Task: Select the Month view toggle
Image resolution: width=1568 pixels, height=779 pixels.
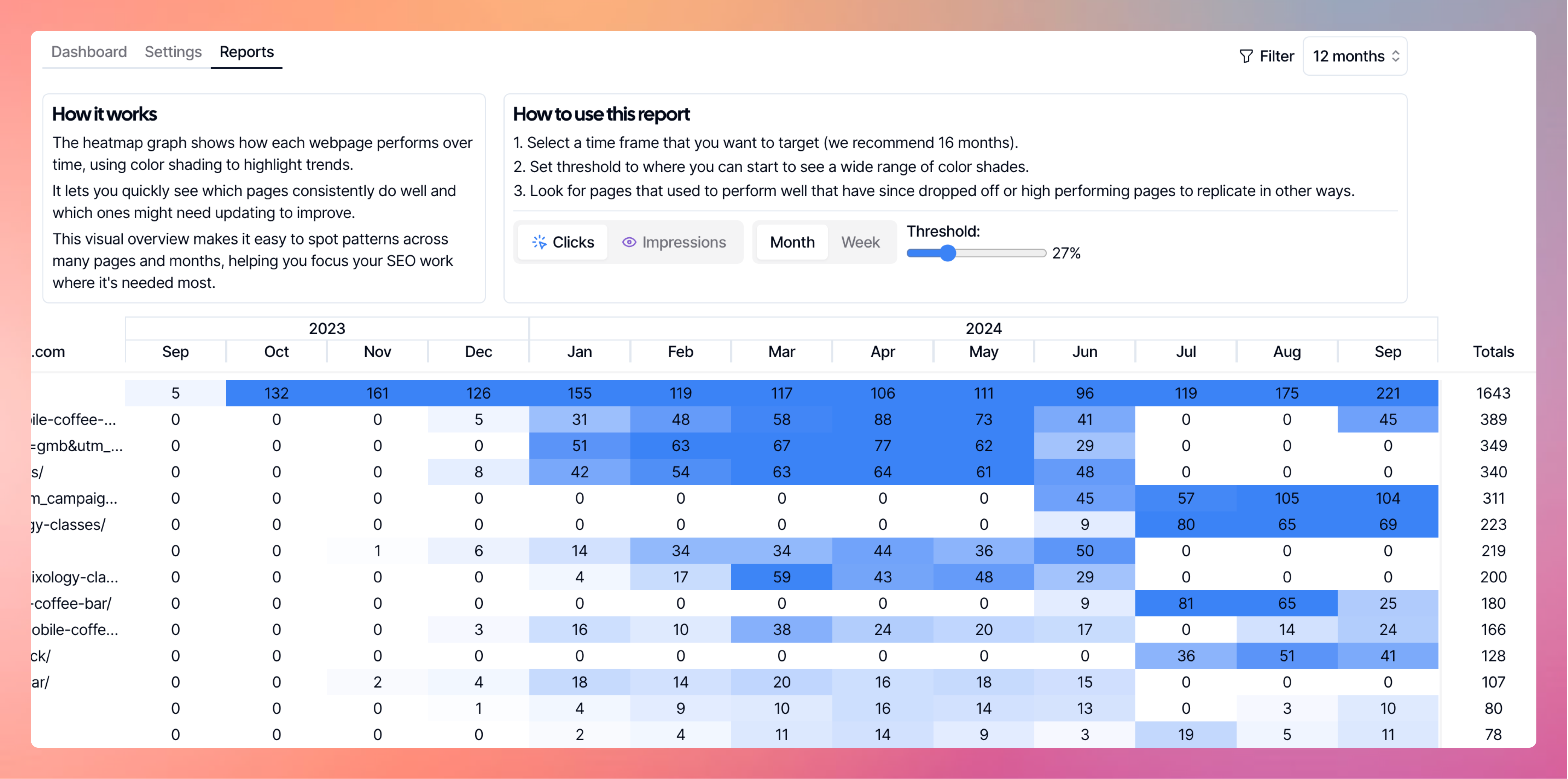Action: [792, 242]
